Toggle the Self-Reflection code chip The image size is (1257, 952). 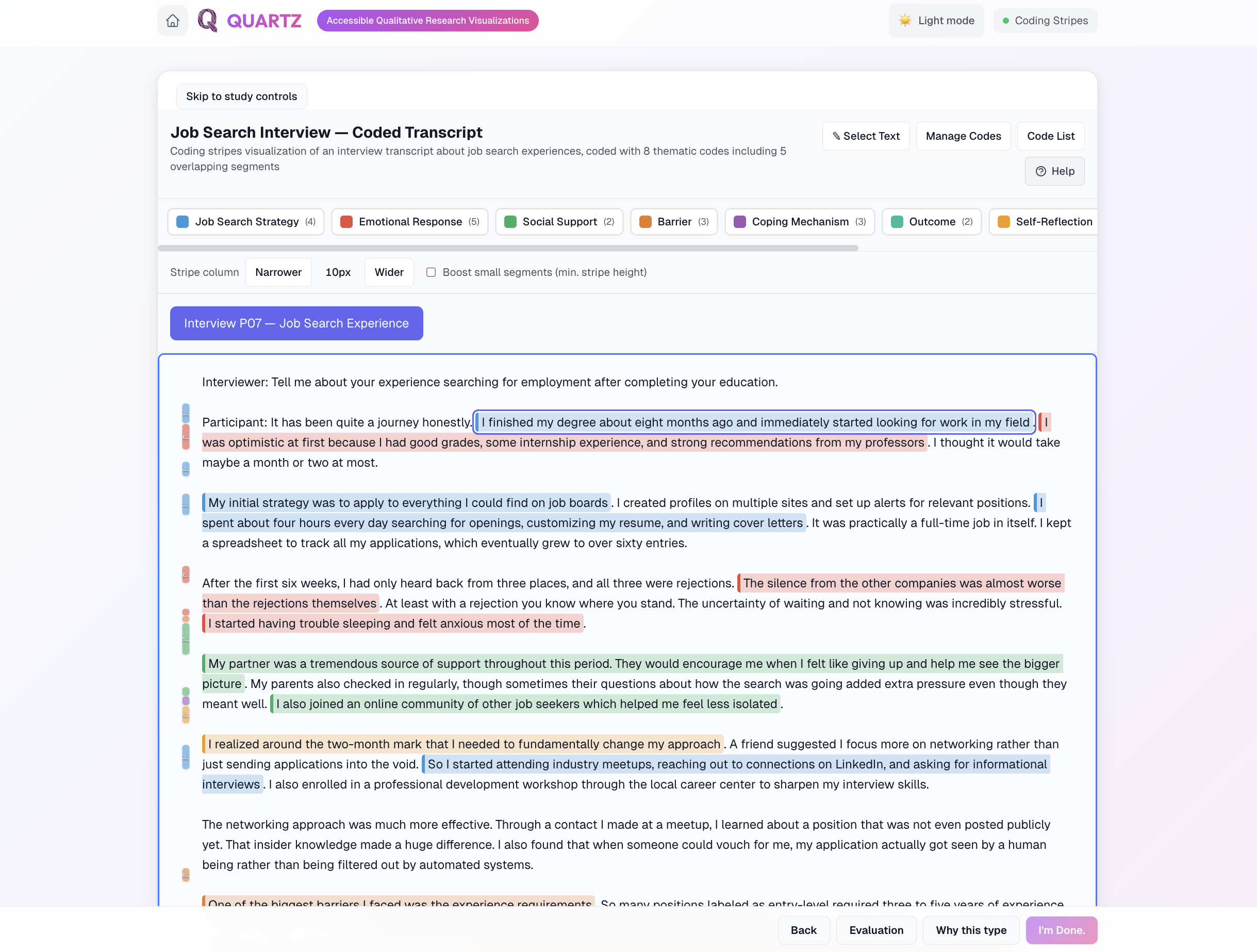pos(1044,222)
